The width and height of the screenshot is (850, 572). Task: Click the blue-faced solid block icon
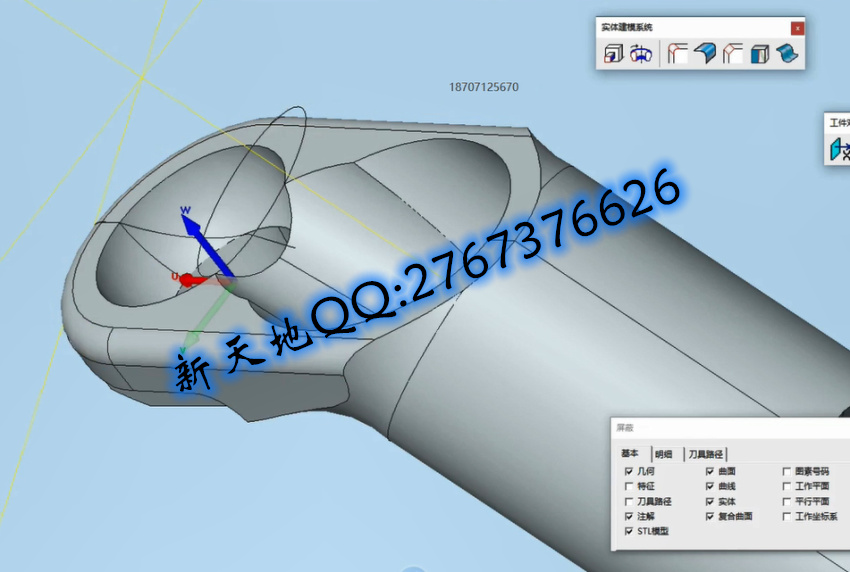click(x=760, y=54)
